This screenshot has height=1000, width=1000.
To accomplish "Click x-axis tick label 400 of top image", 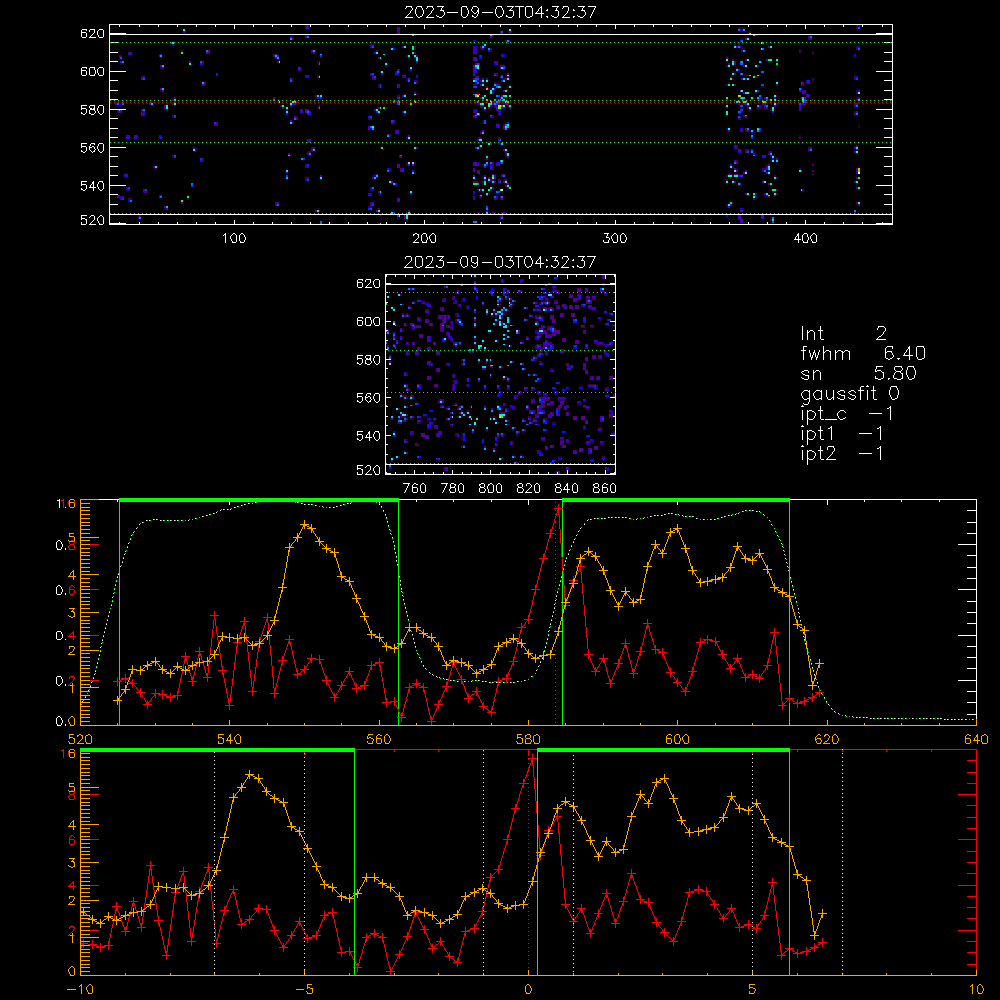I will pyautogui.click(x=805, y=239).
